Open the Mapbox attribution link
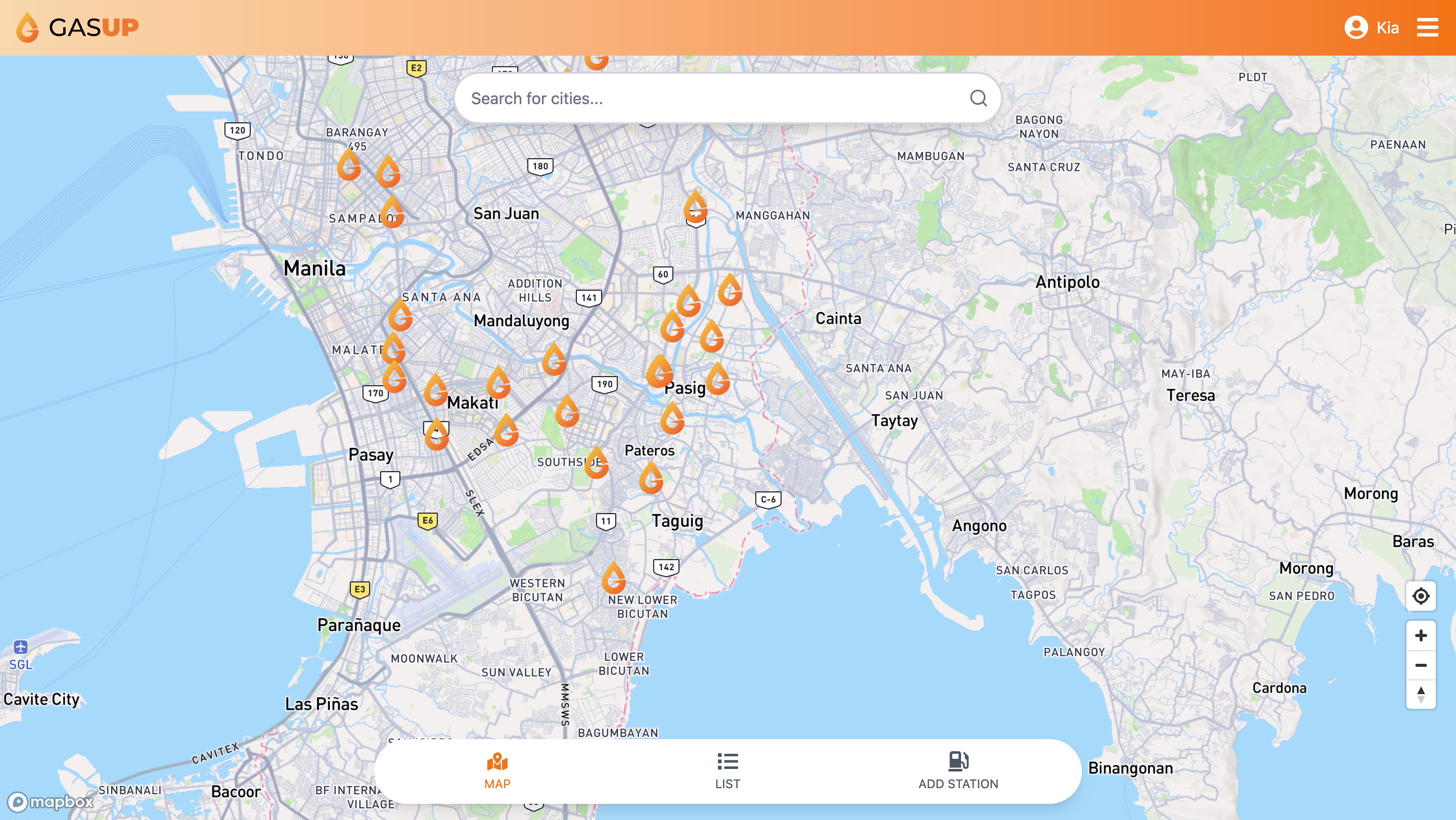 click(x=51, y=802)
